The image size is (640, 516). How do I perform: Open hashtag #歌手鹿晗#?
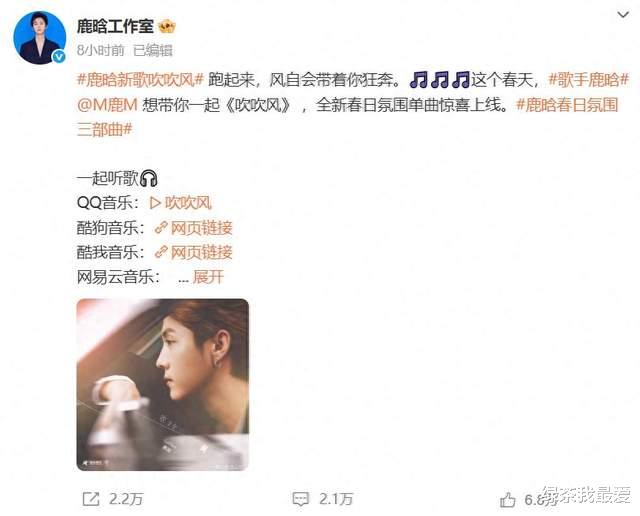point(589,80)
